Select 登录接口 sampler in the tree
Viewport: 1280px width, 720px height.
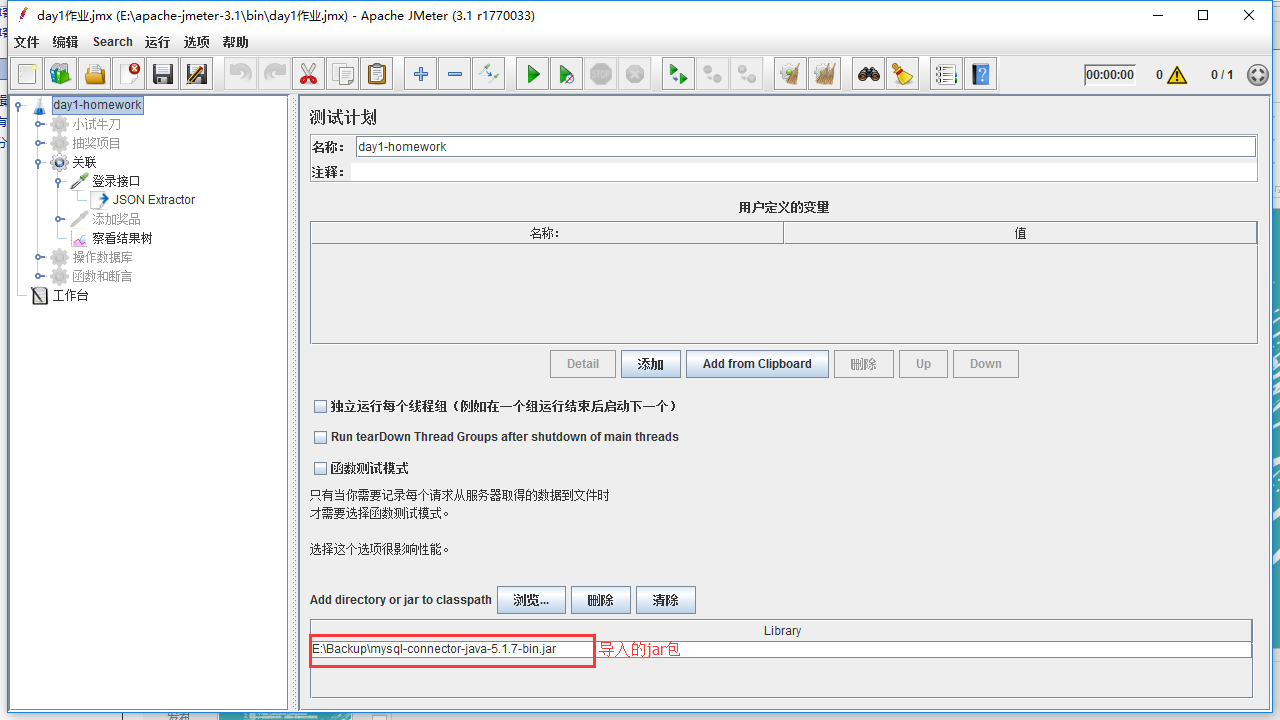pos(116,181)
